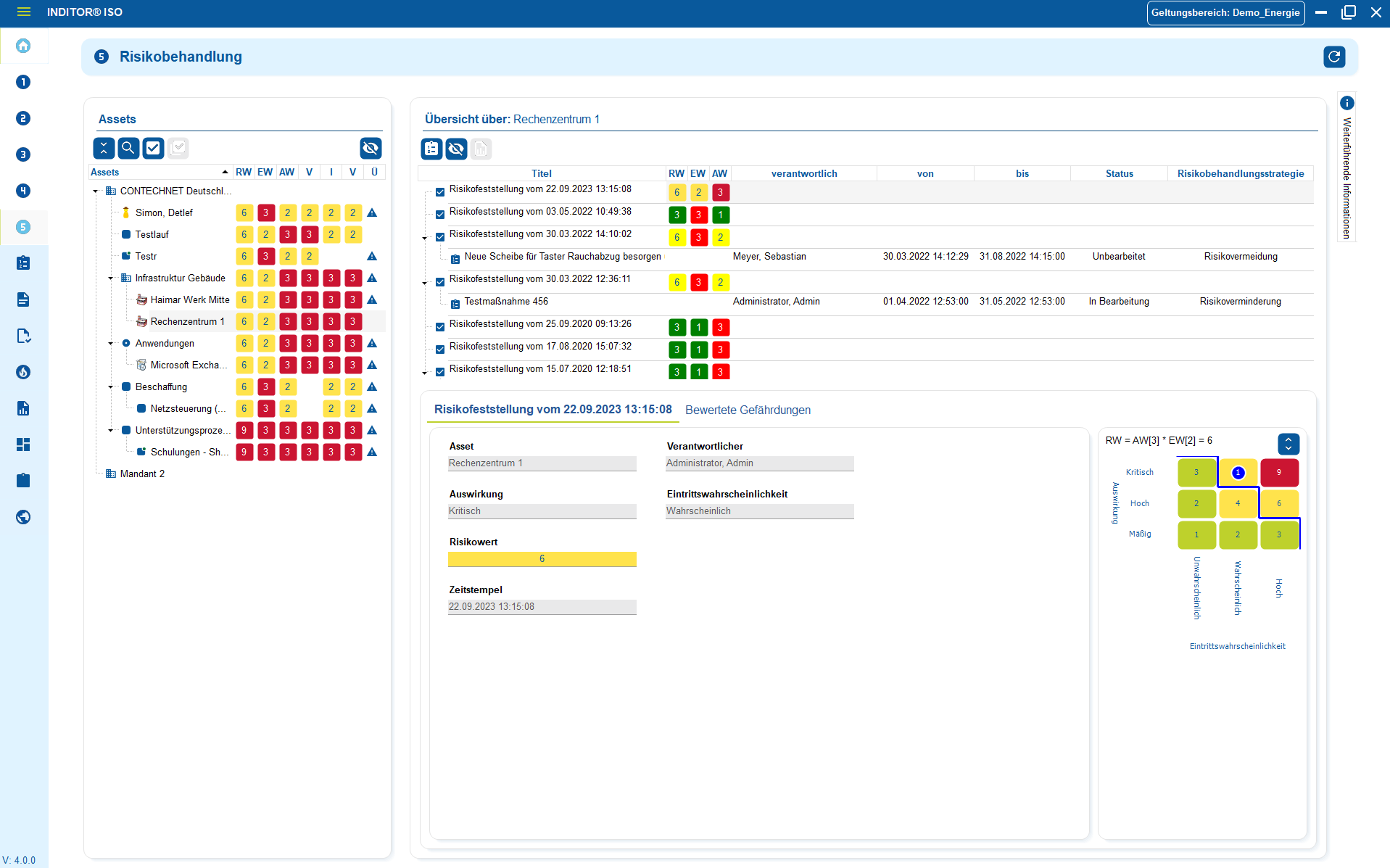Click the globe icon in left sidebar
Viewport: 1390px width, 868px height.
tap(23, 517)
